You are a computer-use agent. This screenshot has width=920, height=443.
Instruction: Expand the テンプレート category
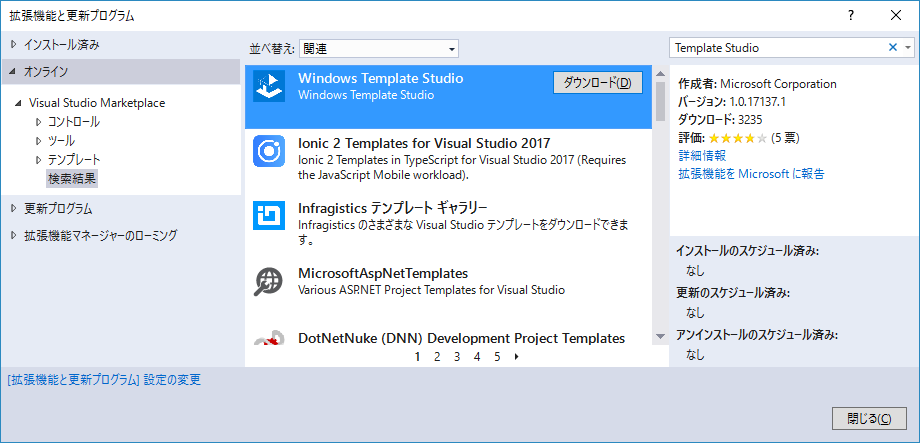pyautogui.click(x=39, y=160)
